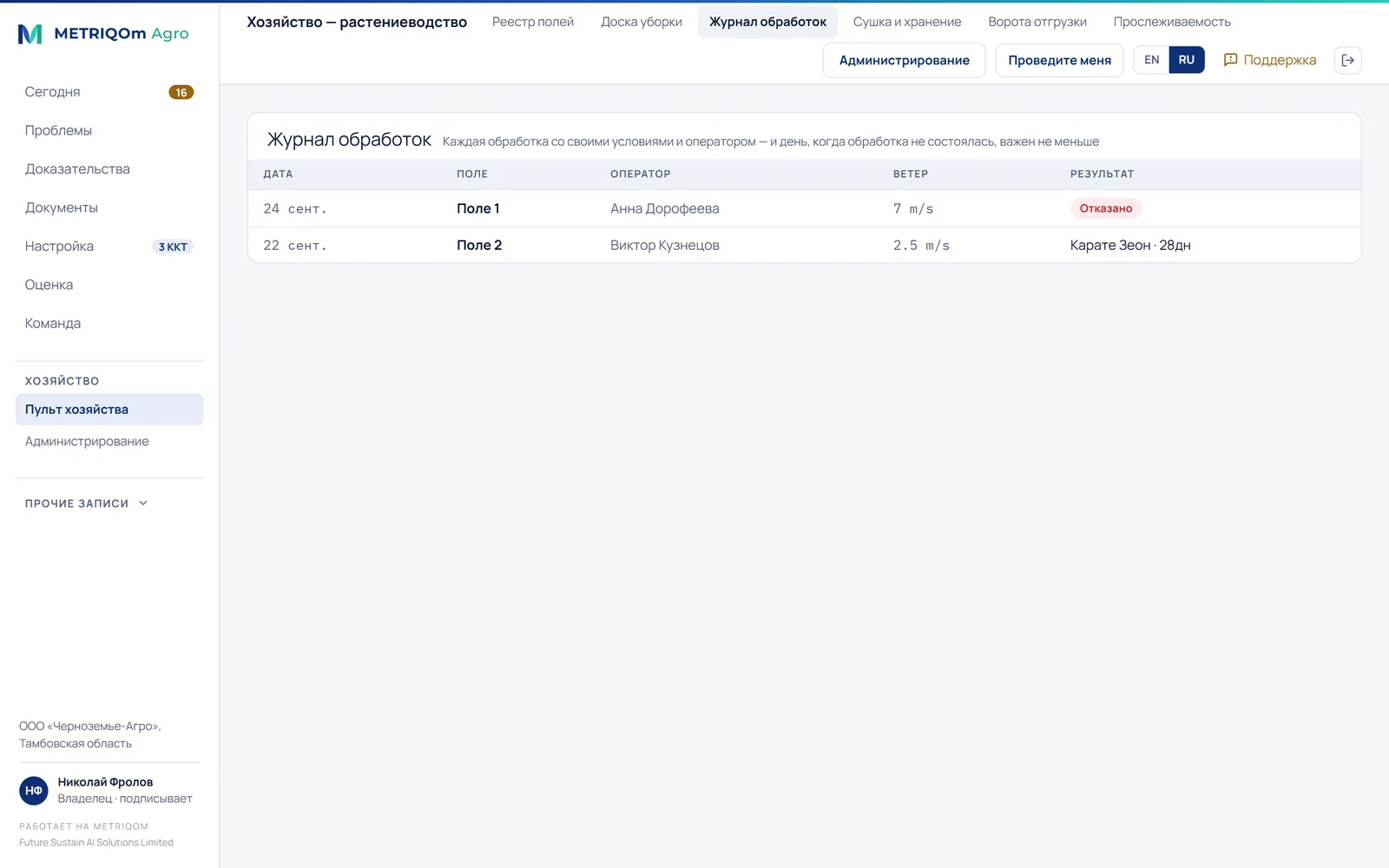
Task: Open sidebar Администрирование link
Action: coord(109,442)
